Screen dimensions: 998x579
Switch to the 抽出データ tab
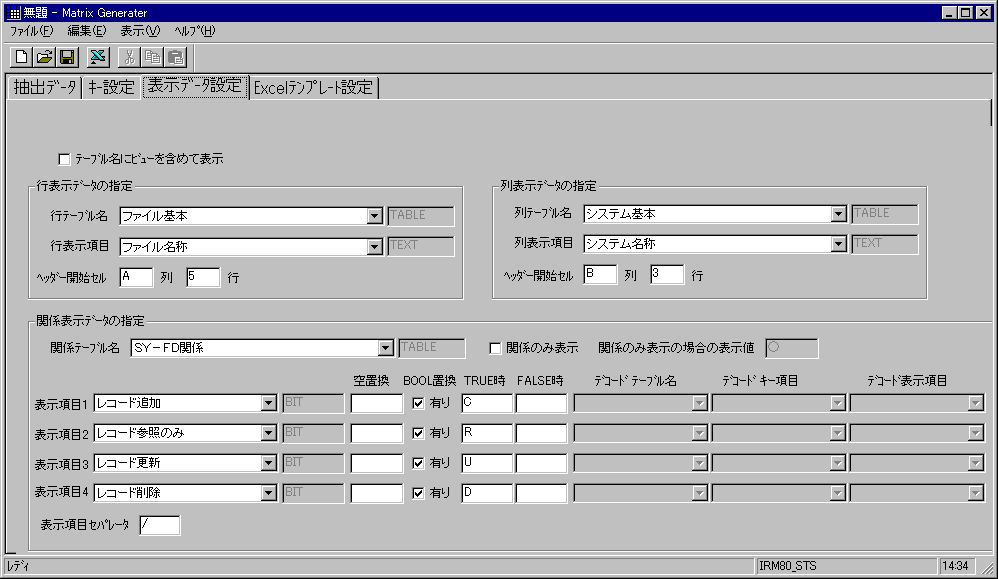point(44,87)
